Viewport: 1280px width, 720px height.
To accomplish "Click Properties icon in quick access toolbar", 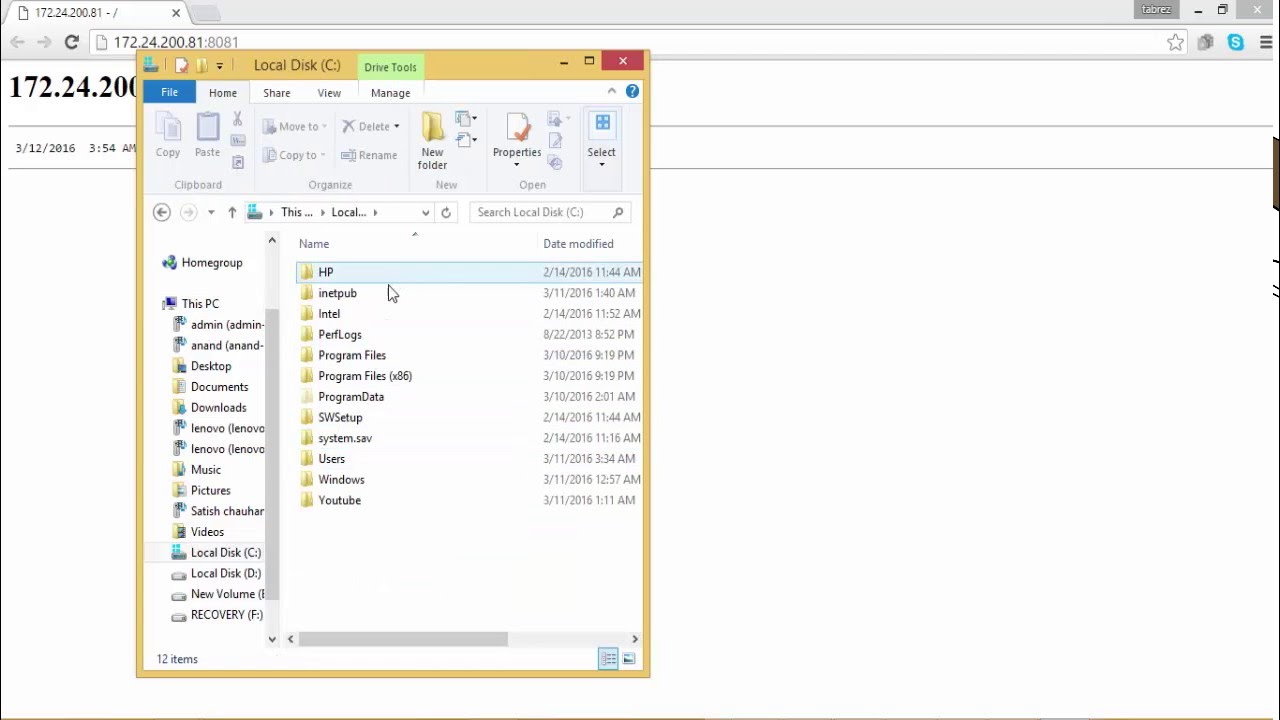I will pyautogui.click(x=181, y=65).
